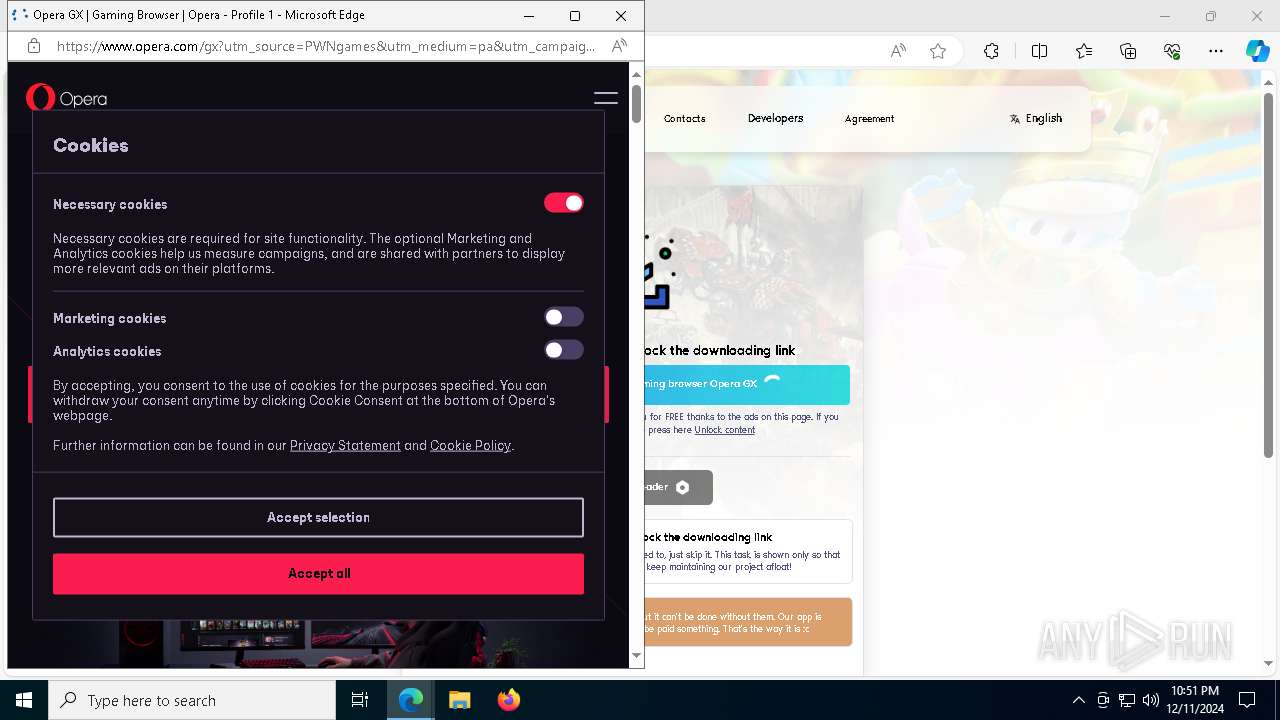Screen dimensions: 1280x720
Task: Open the notification center icon
Action: (1247, 700)
